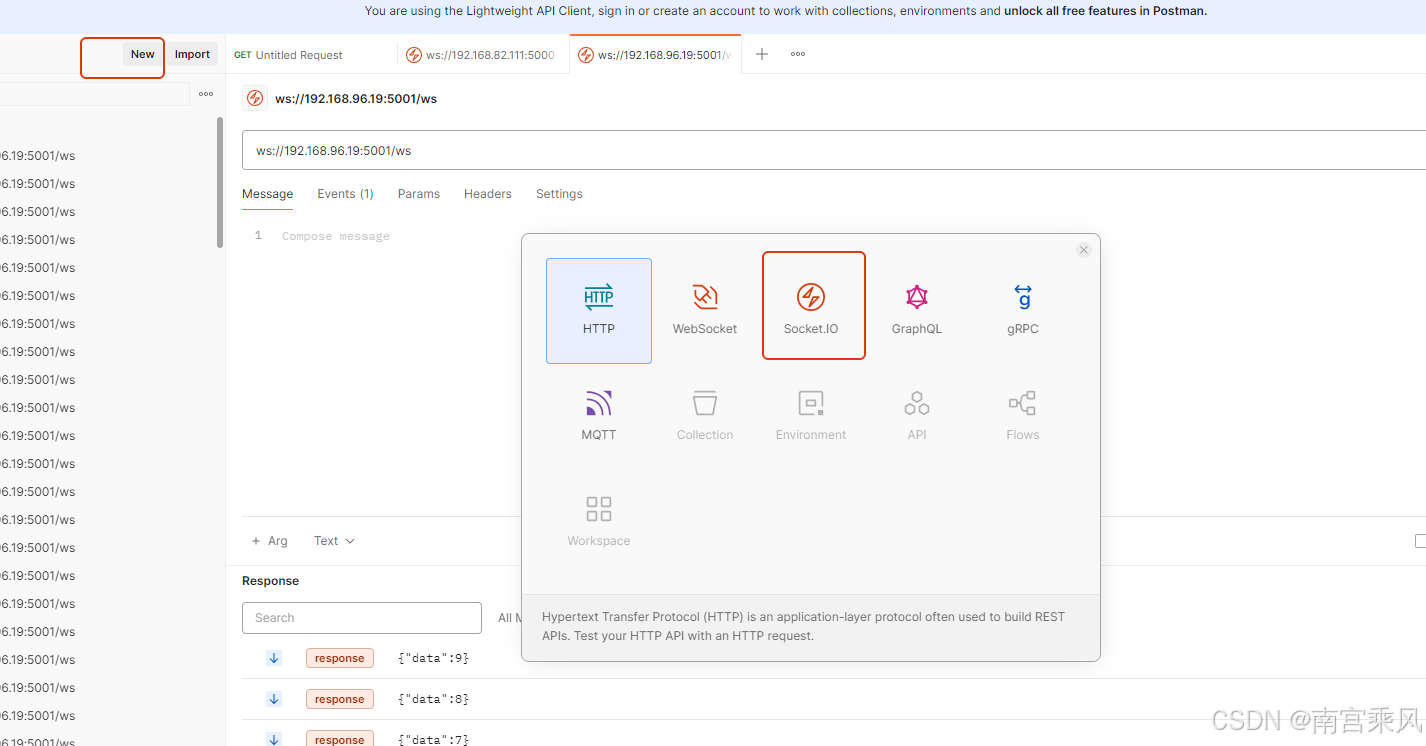
Task: Switch to ws://192.168.82.111:5000 tab
Action: 483,55
